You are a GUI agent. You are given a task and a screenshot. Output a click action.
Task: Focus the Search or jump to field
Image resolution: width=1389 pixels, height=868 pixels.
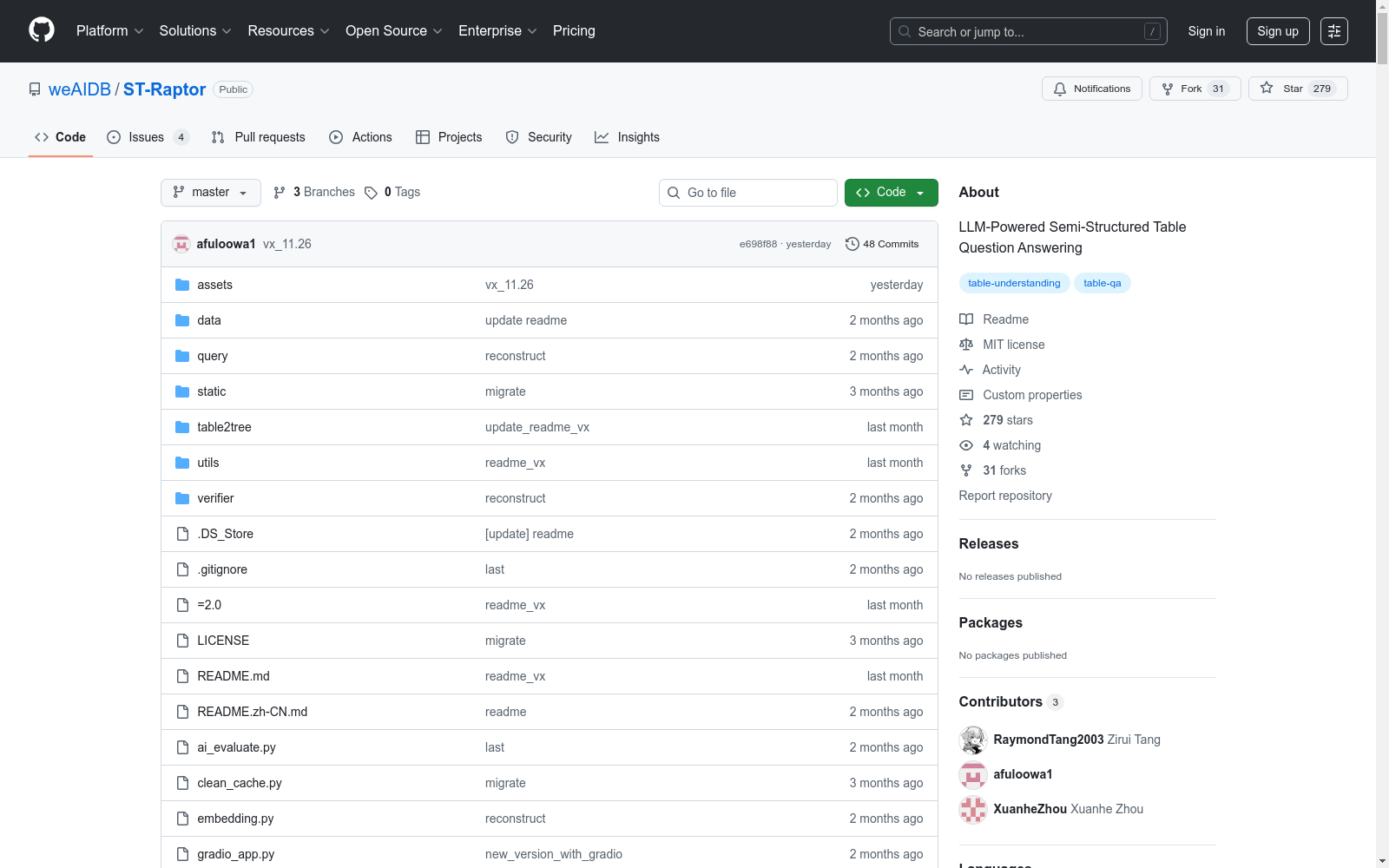pyautogui.click(x=1029, y=31)
